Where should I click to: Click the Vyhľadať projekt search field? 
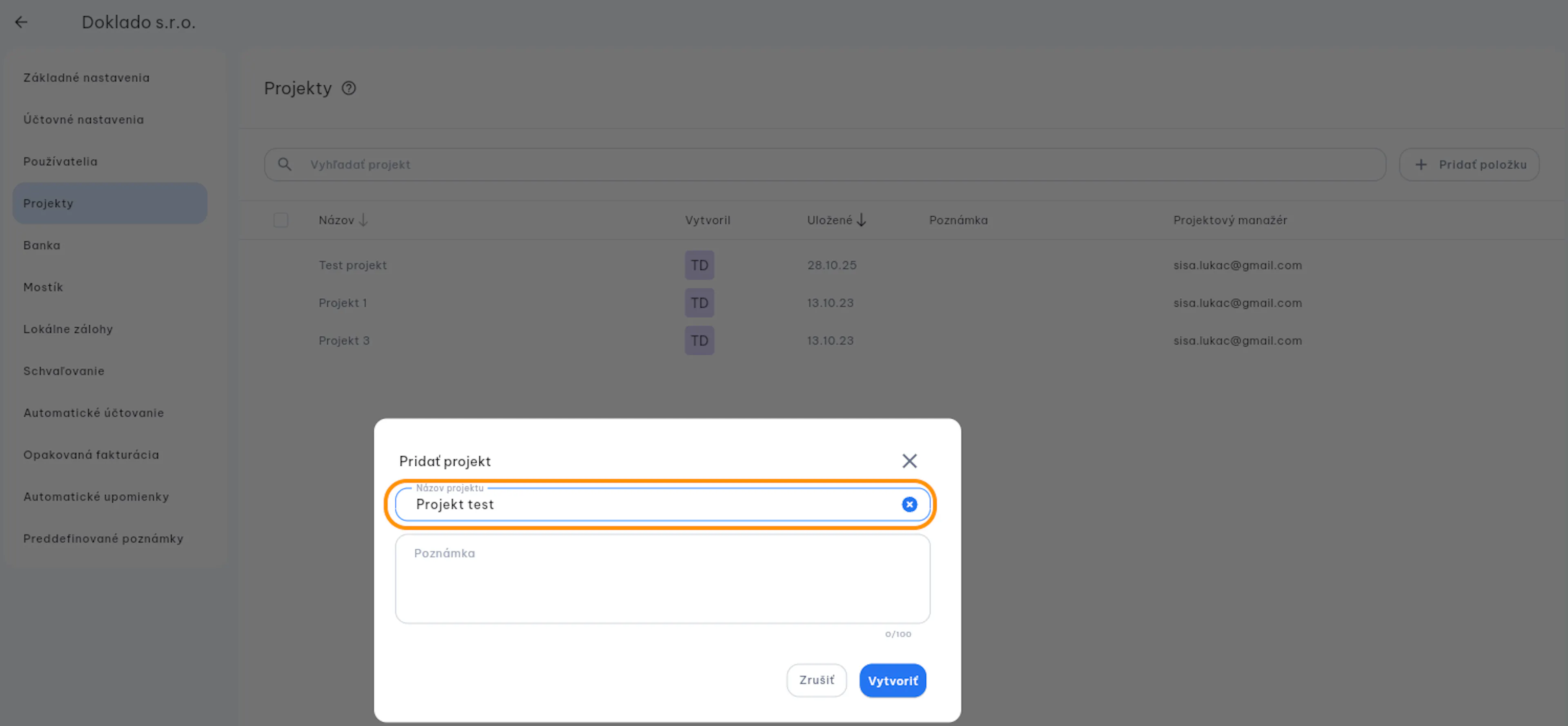(825, 164)
